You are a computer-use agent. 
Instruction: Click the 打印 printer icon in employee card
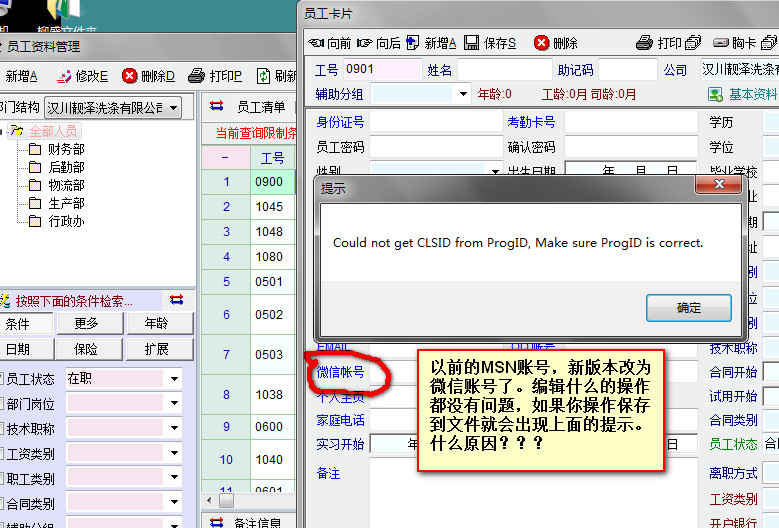[645, 43]
